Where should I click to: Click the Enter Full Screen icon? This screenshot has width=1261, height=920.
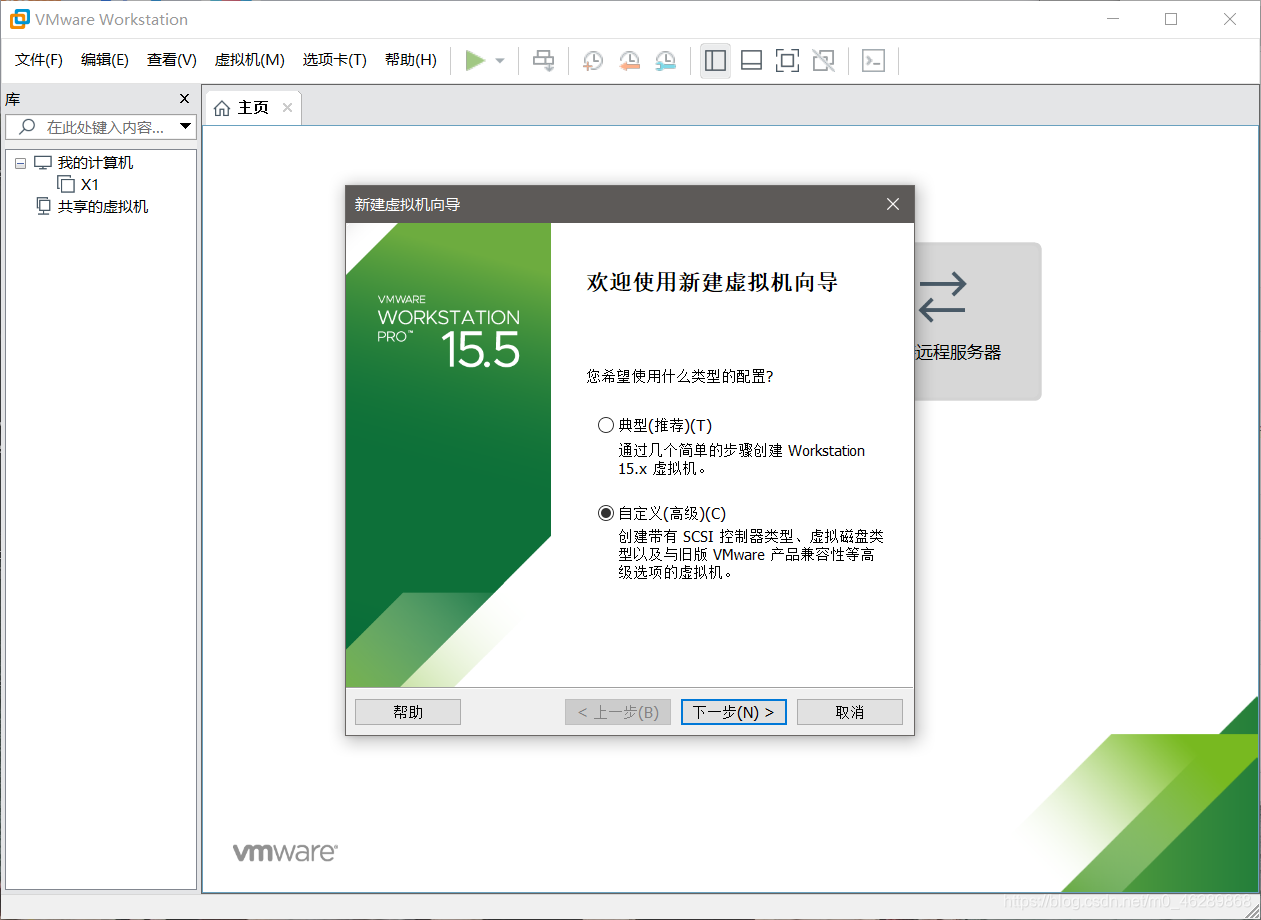(787, 61)
